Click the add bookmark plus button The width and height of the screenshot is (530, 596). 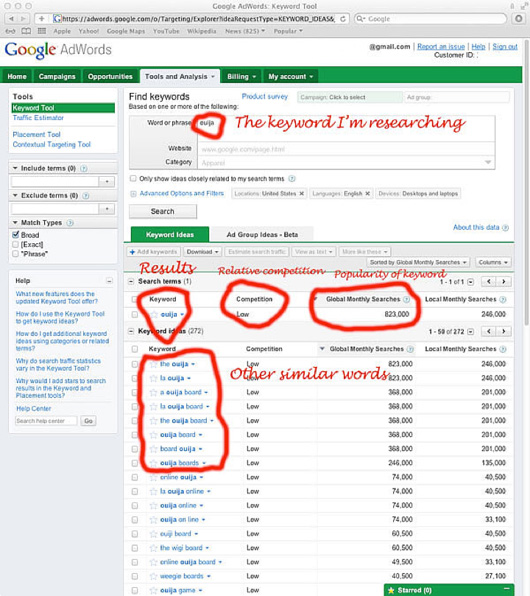click(41, 19)
